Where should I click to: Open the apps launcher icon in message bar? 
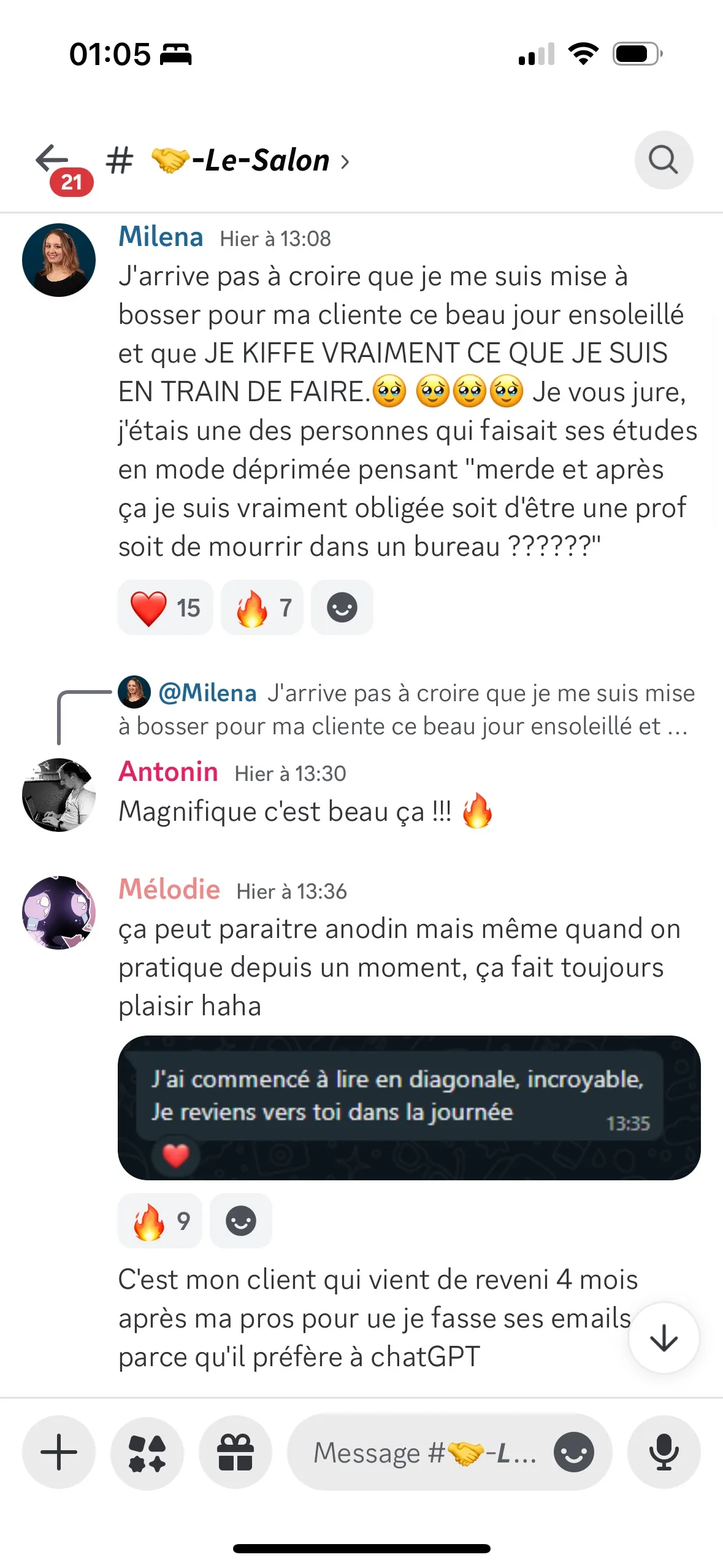[147, 1452]
